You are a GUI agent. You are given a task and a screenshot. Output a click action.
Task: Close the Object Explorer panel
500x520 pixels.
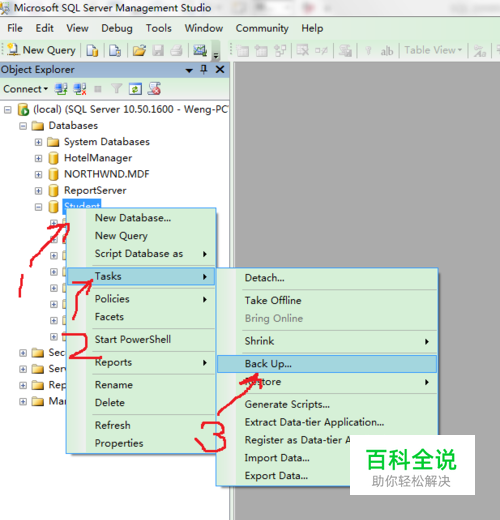tap(220, 69)
